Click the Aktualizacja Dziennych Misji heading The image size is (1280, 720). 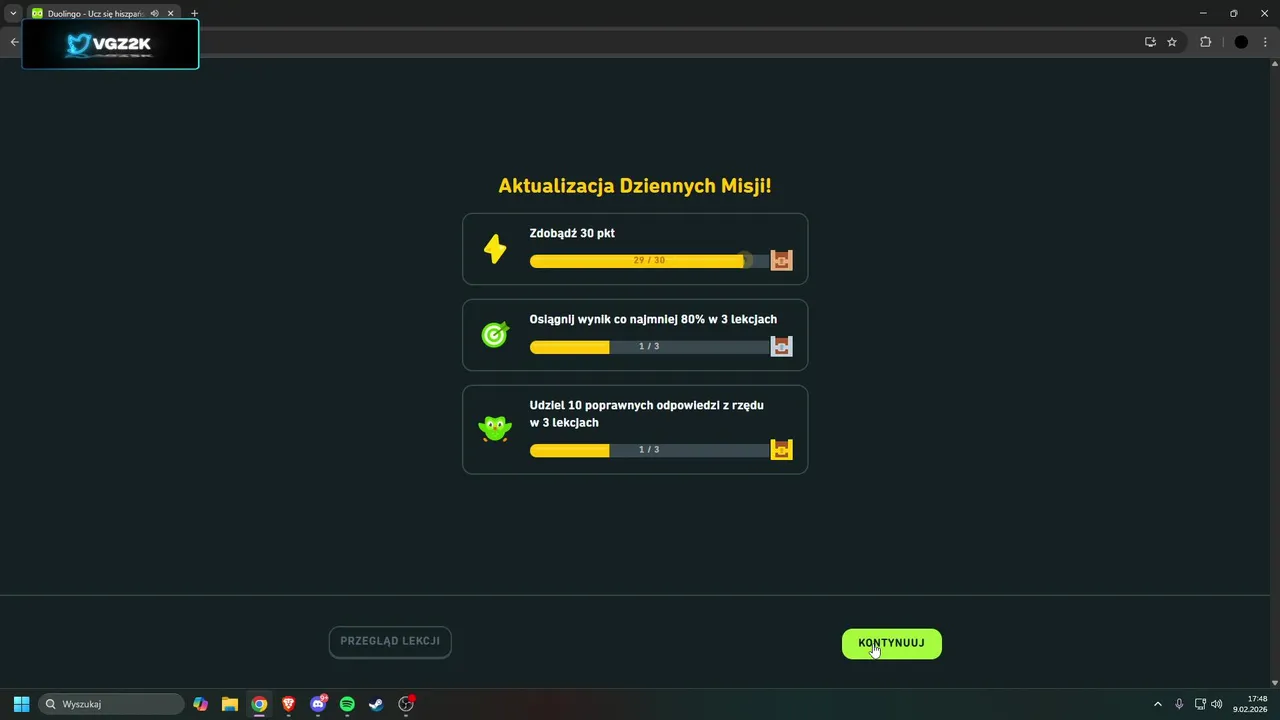pos(635,186)
